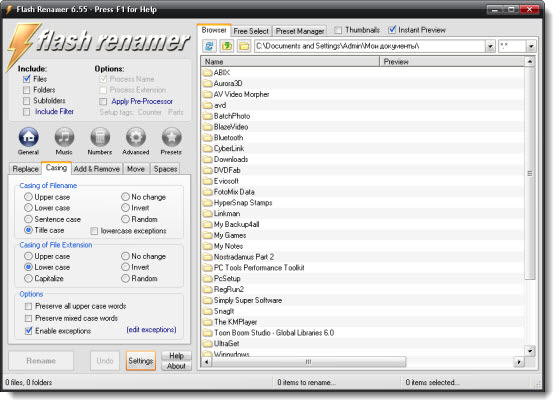Switch to the Replace tab
This screenshot has height=407, width=560.
click(25, 169)
